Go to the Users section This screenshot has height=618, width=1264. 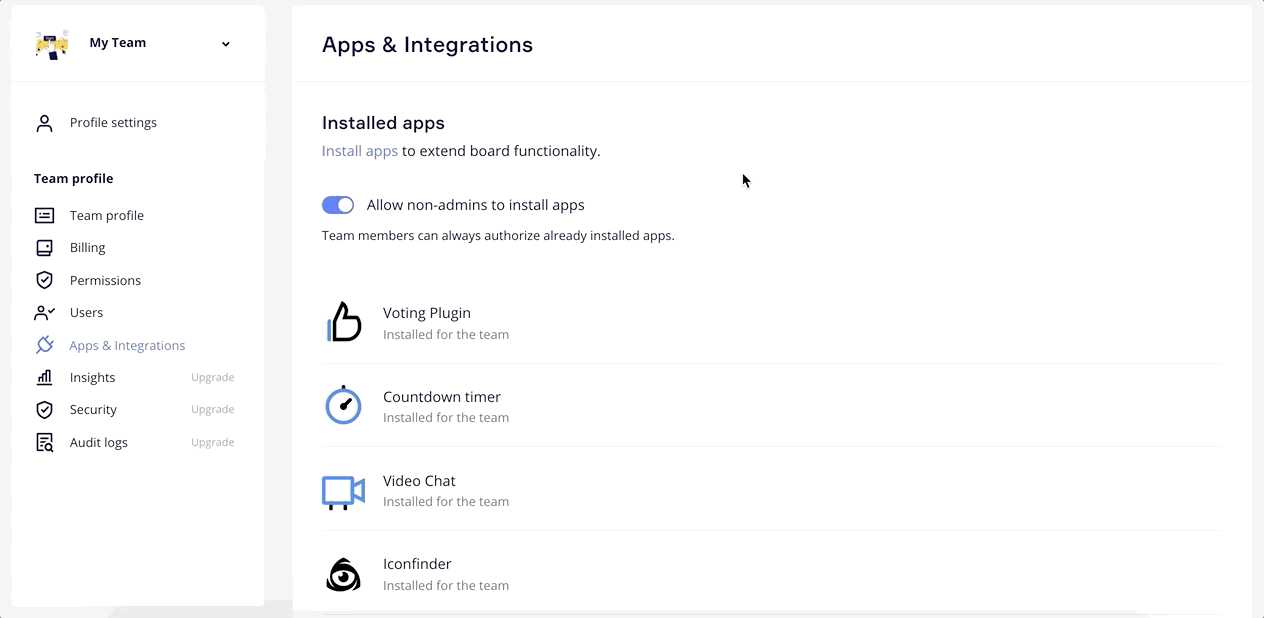click(86, 313)
